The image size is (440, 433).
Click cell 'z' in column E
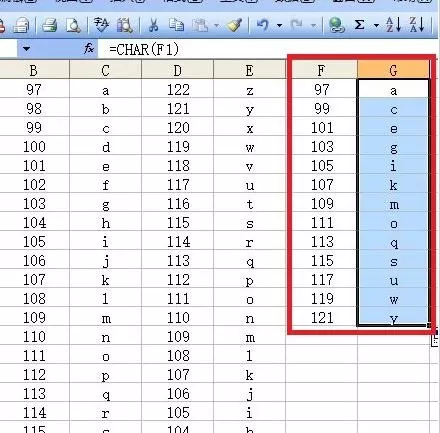tap(249, 89)
